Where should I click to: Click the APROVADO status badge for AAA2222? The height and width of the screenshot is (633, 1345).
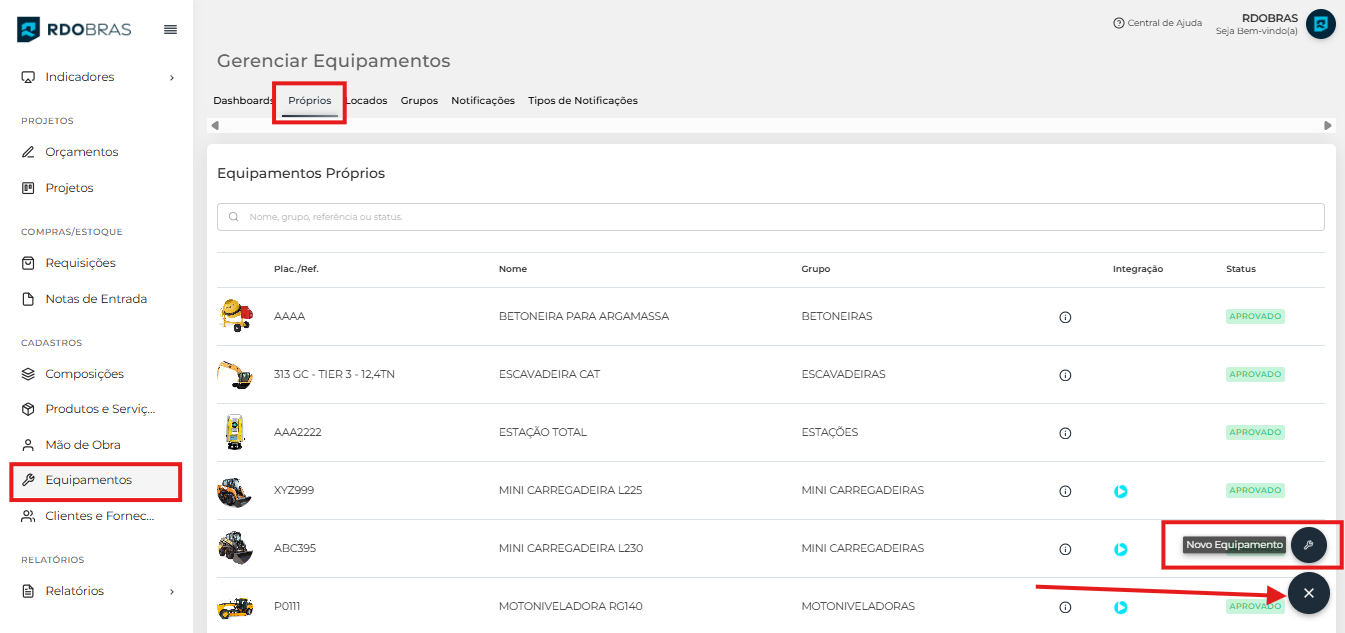(x=1255, y=433)
